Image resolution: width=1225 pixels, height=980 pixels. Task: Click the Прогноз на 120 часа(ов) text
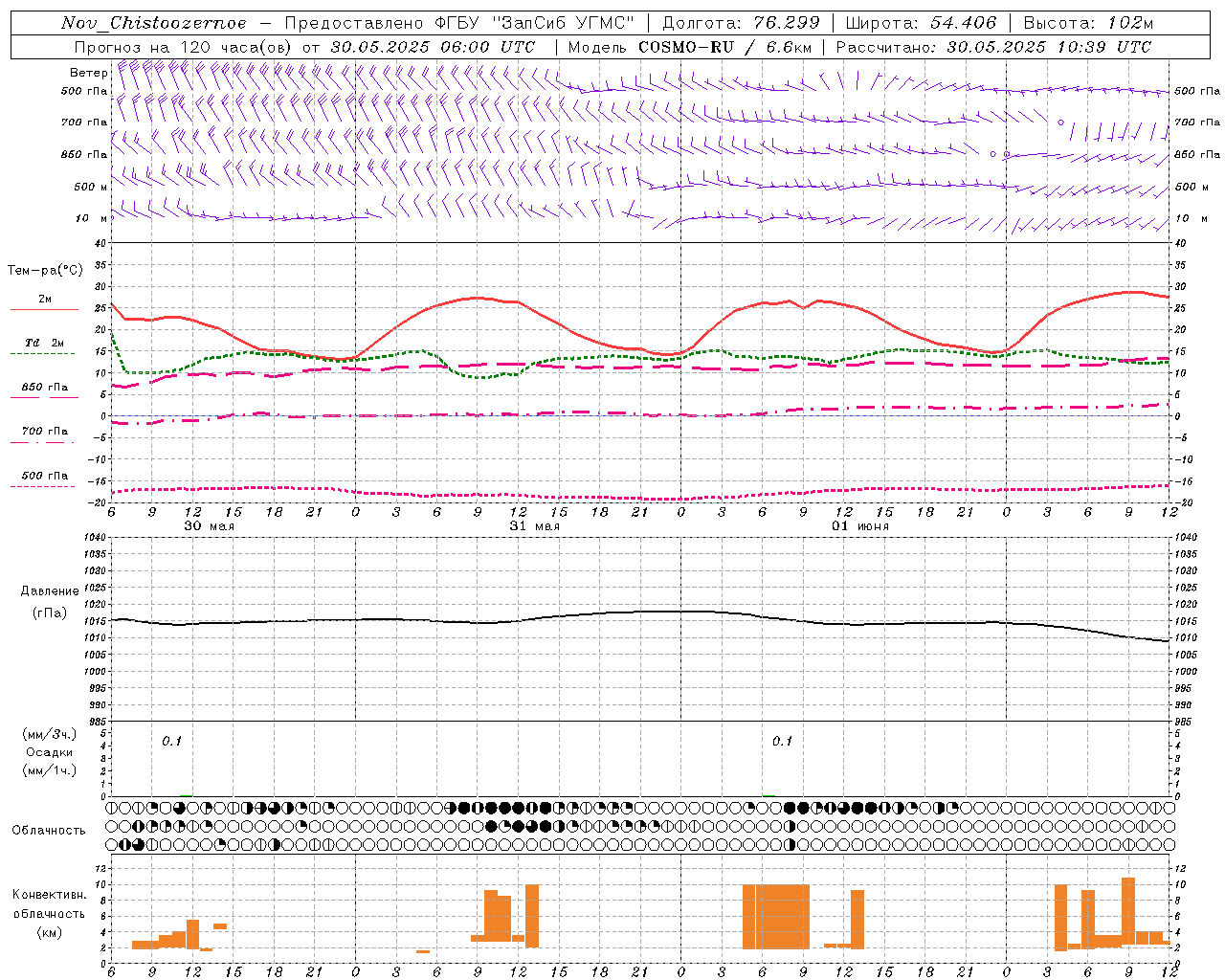click(x=185, y=47)
